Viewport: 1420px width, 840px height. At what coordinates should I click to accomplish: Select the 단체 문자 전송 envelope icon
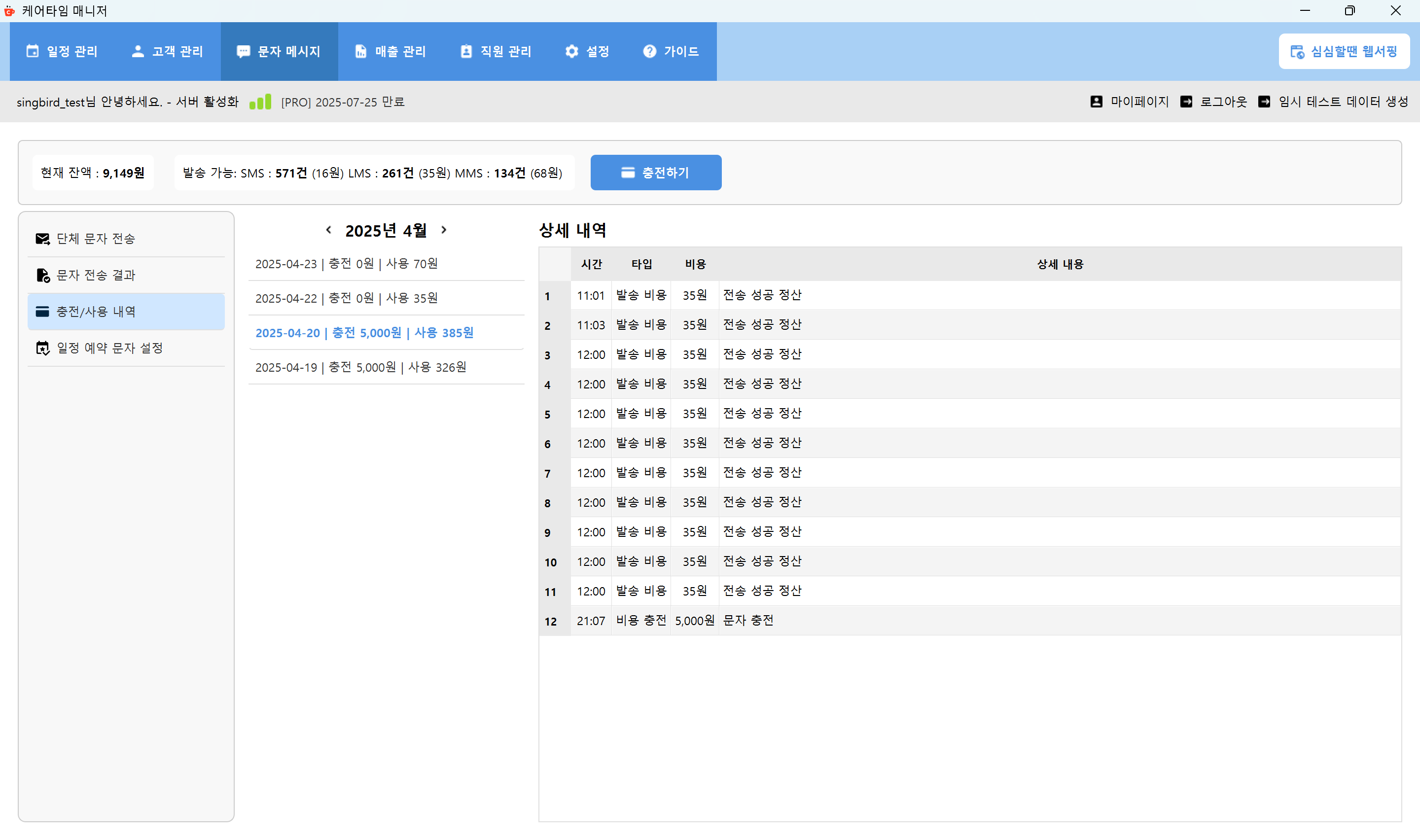click(43, 238)
